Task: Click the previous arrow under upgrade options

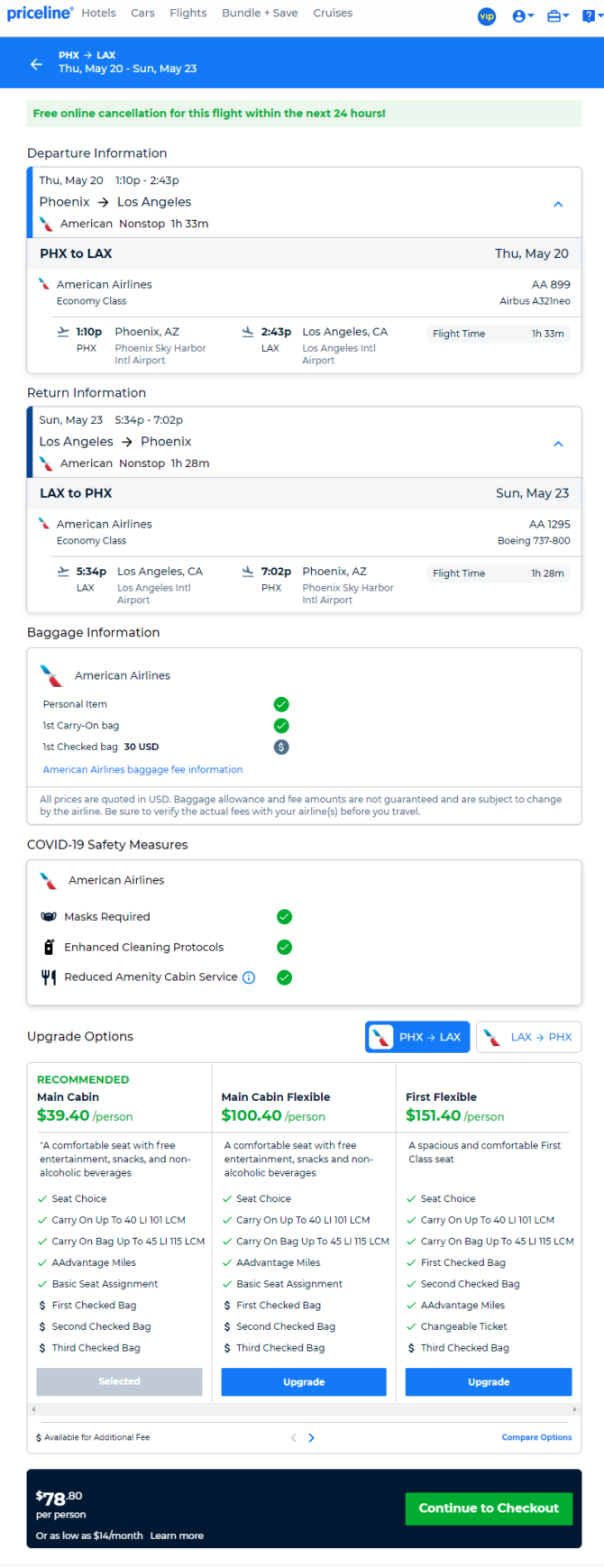Action: (294, 1437)
